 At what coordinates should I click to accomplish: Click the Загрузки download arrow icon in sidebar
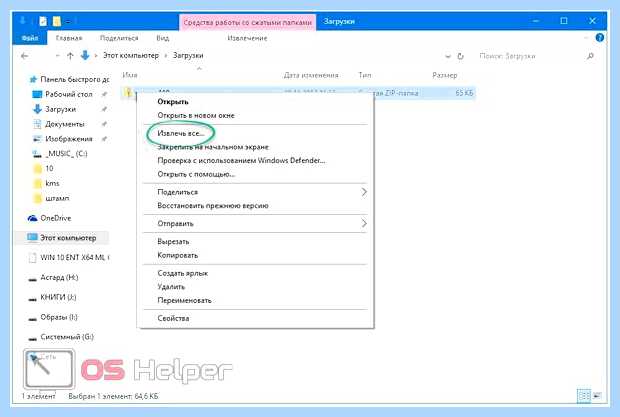[x=37, y=109]
